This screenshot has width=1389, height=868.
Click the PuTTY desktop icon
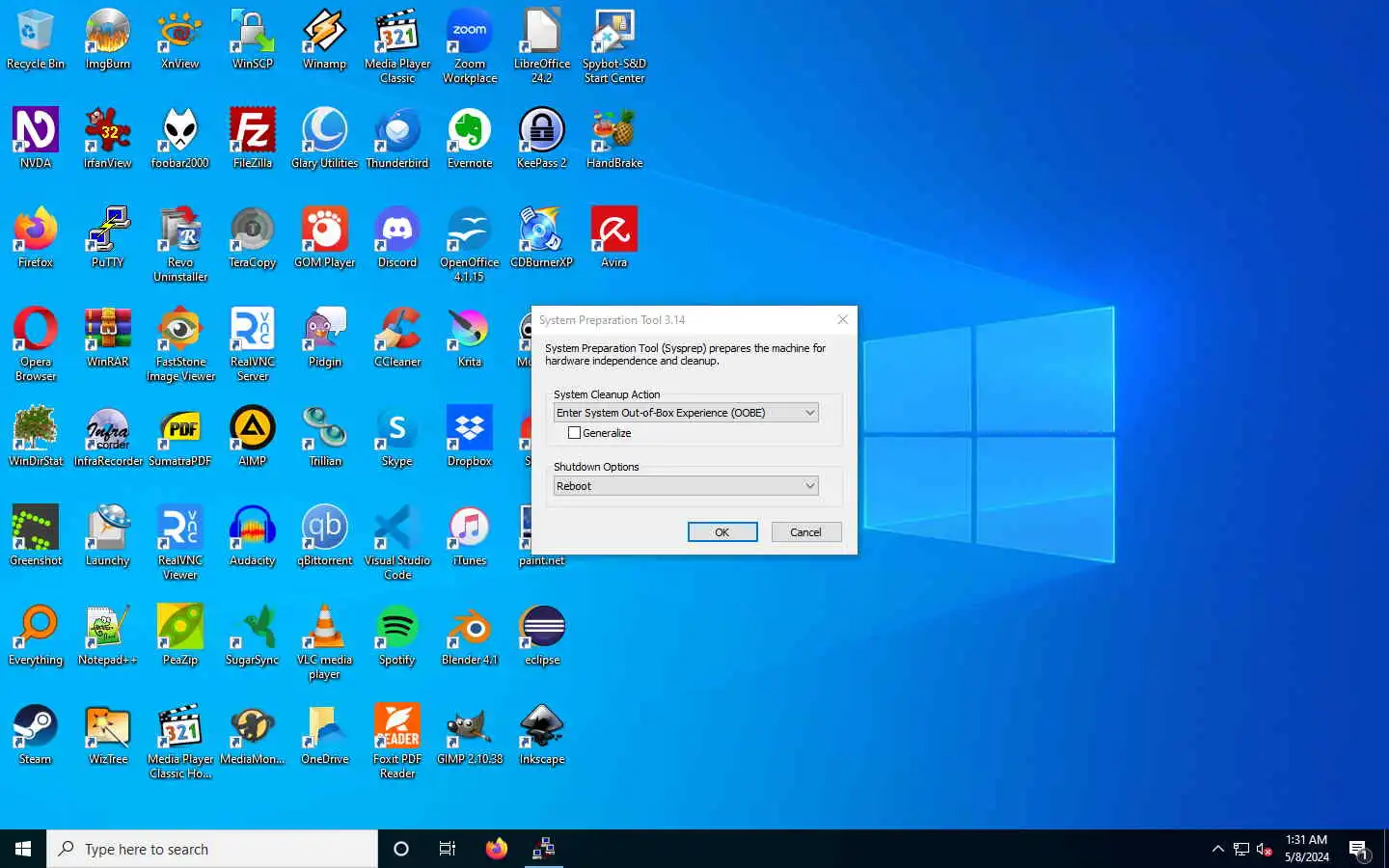click(108, 239)
